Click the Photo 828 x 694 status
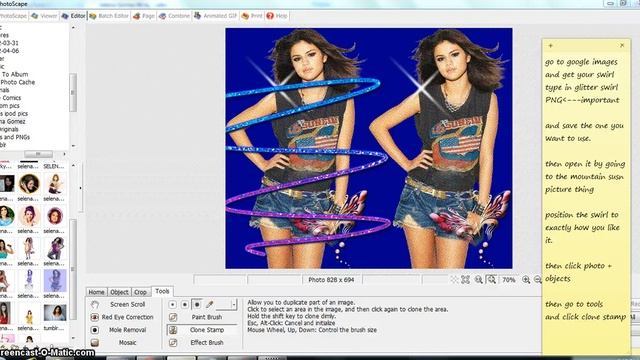The image size is (640, 360). (331, 280)
